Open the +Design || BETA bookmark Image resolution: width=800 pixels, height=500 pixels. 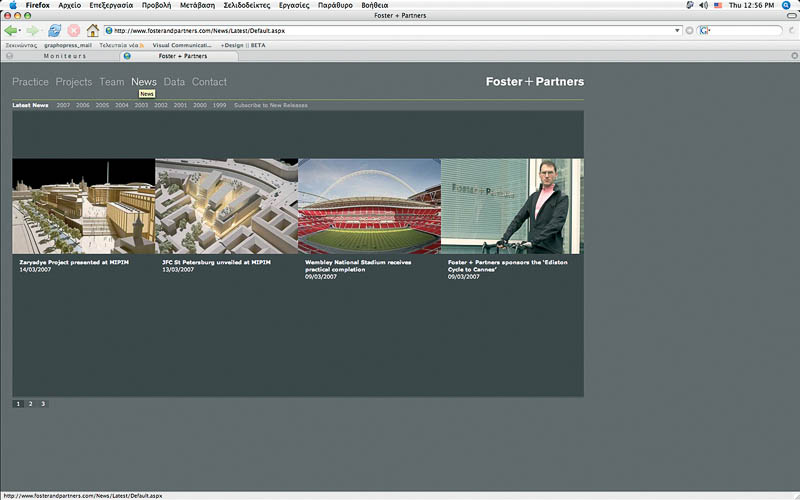(x=243, y=45)
